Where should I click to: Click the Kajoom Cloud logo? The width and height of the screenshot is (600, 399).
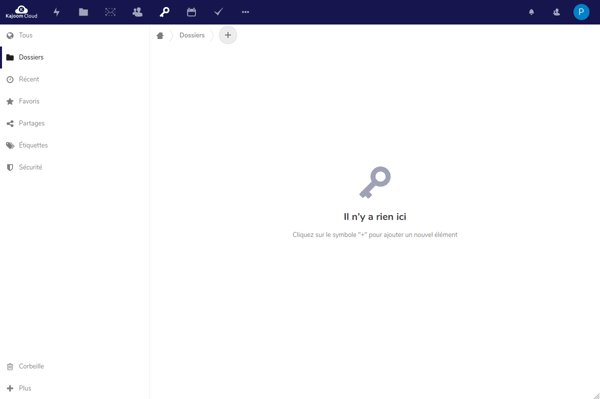pyautogui.click(x=21, y=12)
